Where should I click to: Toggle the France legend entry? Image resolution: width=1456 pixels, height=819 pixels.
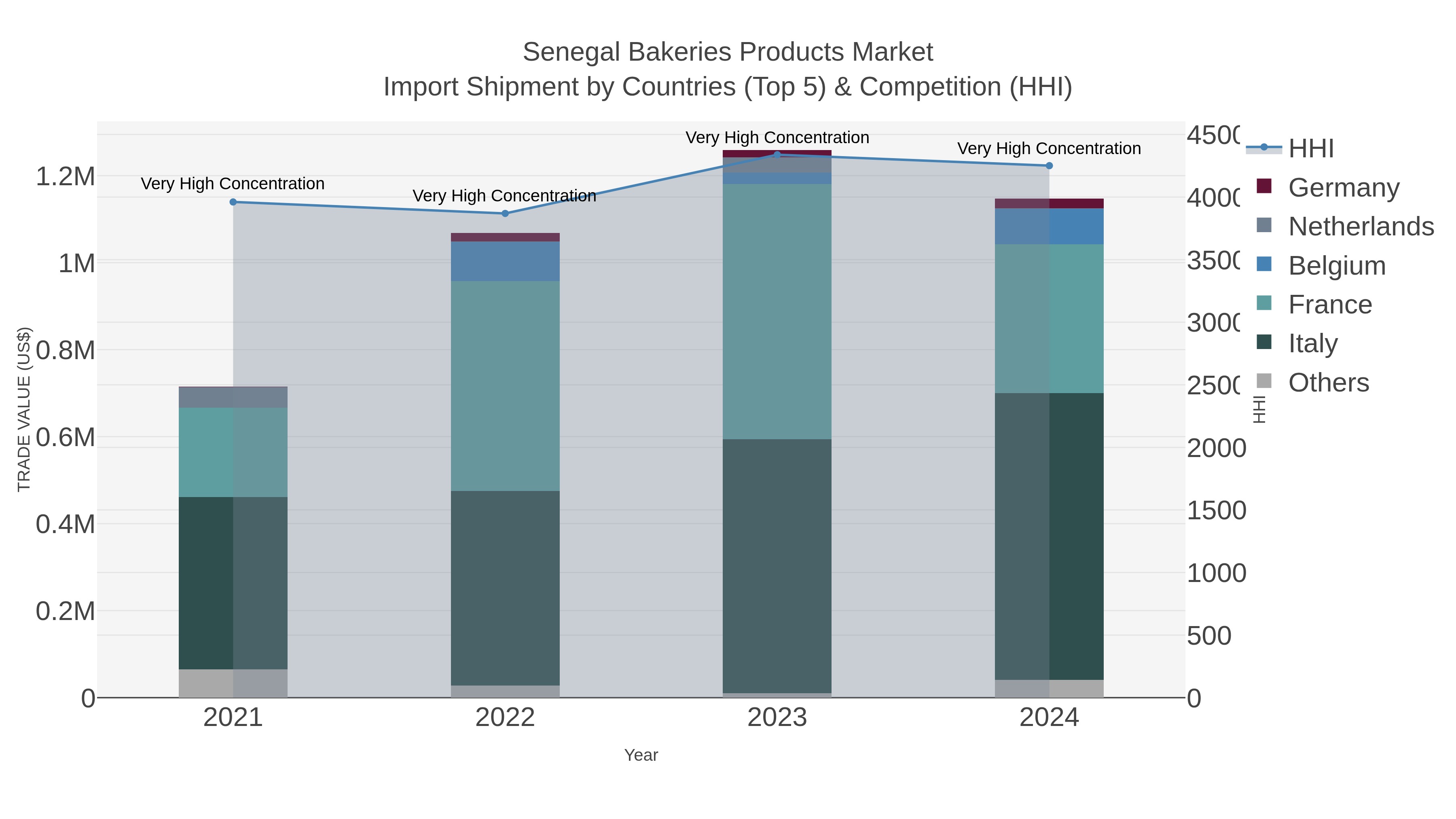1314,304
